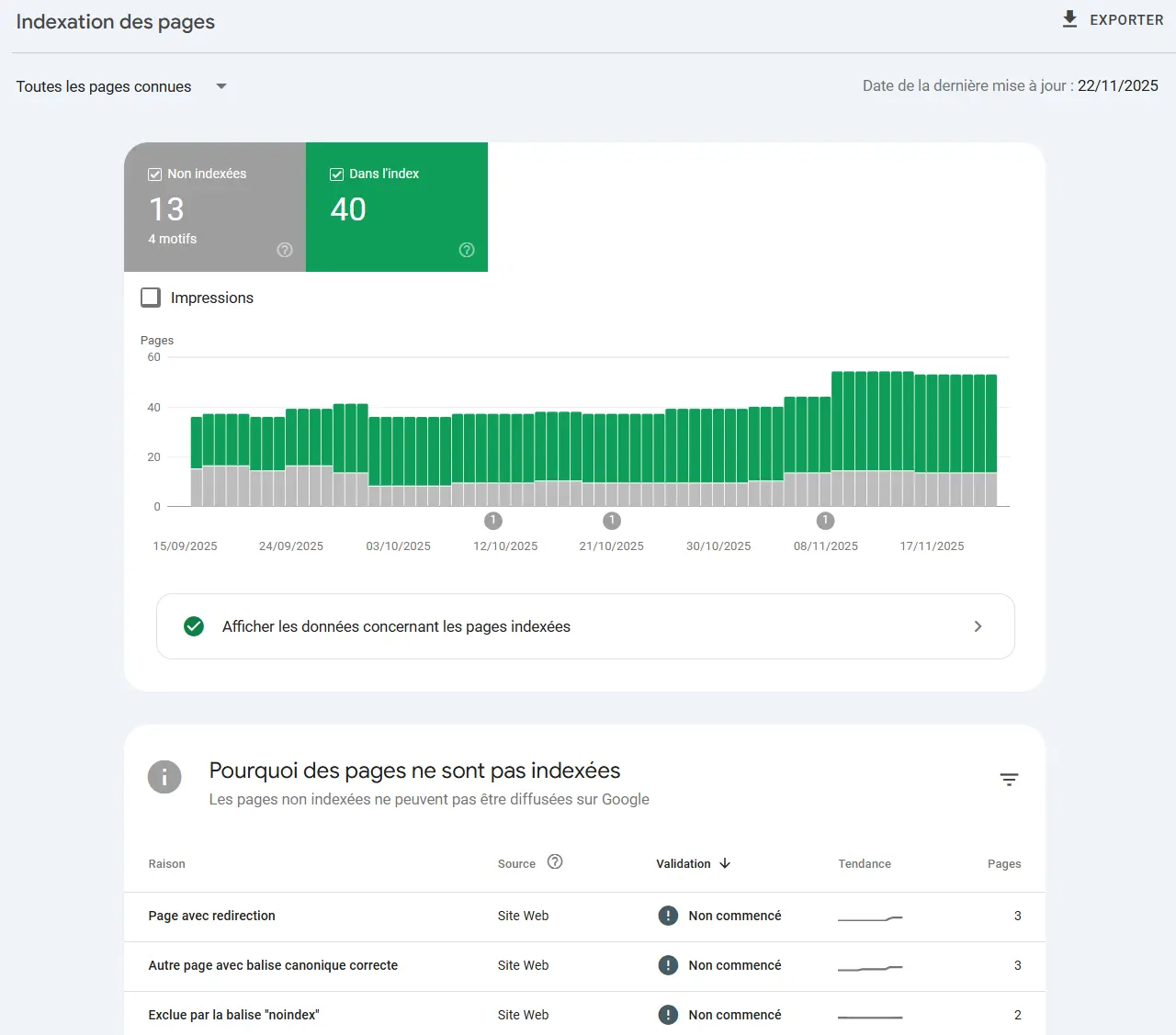
Task: Uncheck the Non indexées checkbox
Action: coord(153,173)
